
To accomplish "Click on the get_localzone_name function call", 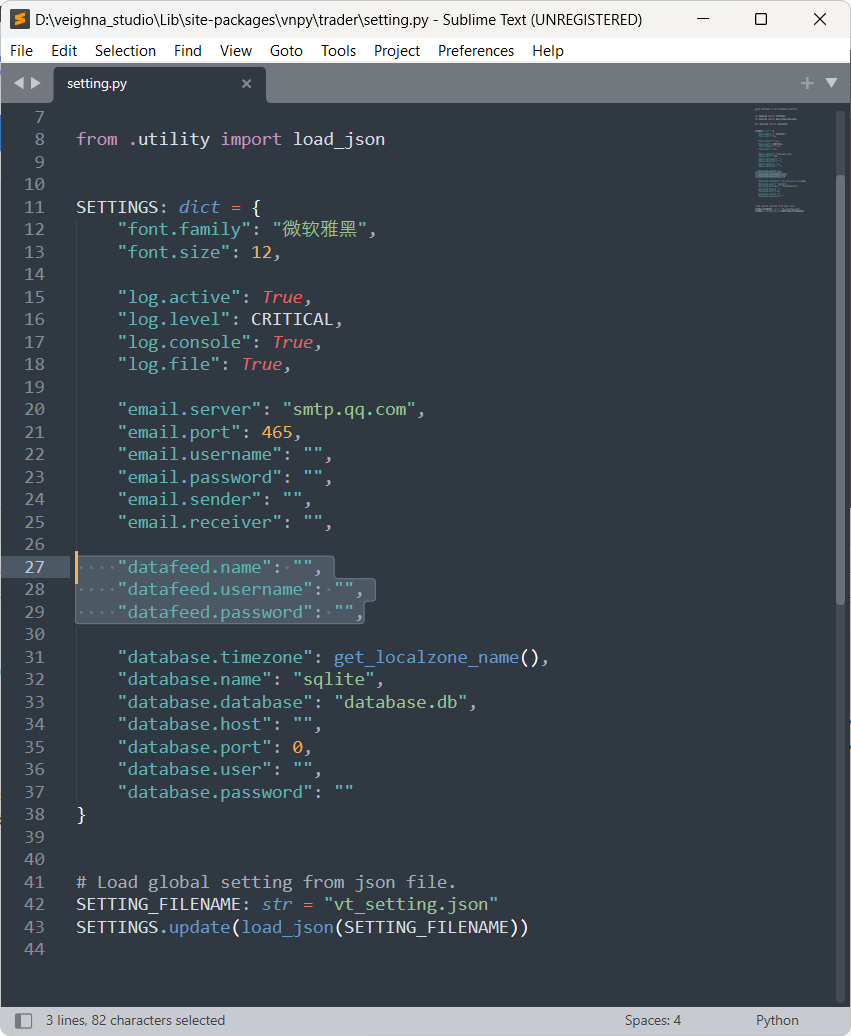I will point(426,657).
